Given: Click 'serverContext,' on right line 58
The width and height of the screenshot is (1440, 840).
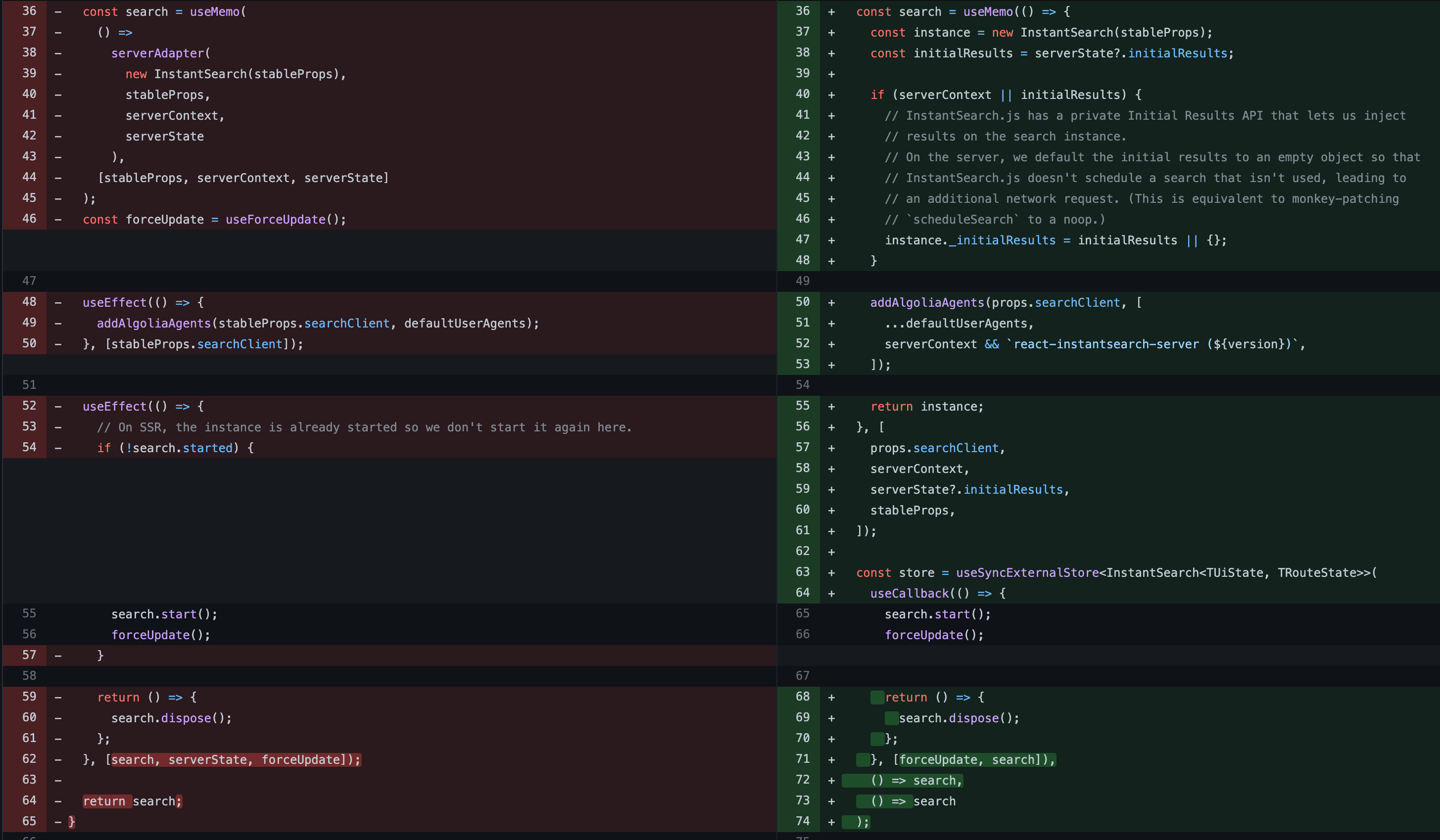Looking at the screenshot, I should coord(920,468).
